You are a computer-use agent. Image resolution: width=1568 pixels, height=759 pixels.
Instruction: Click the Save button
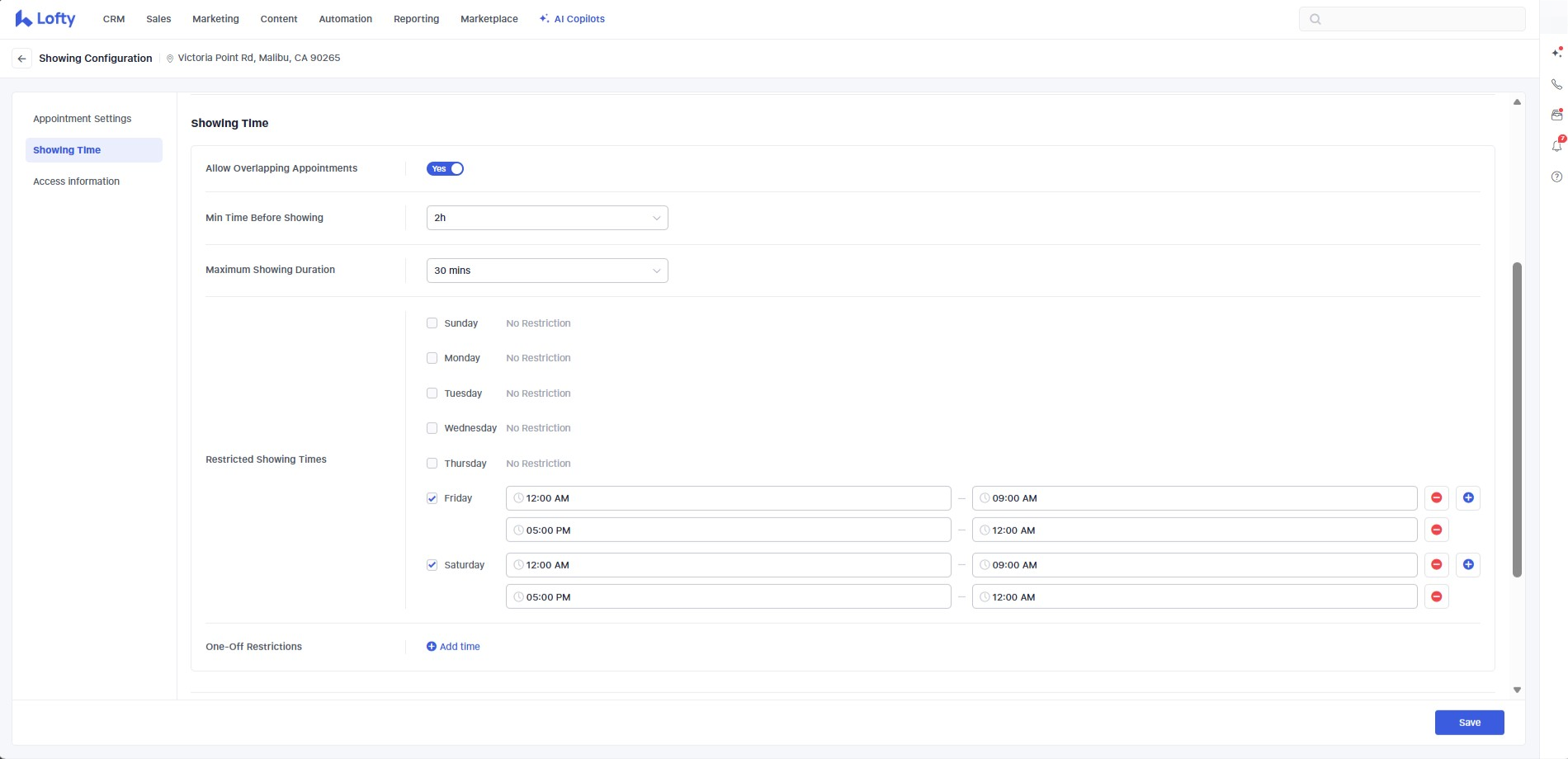(x=1469, y=723)
